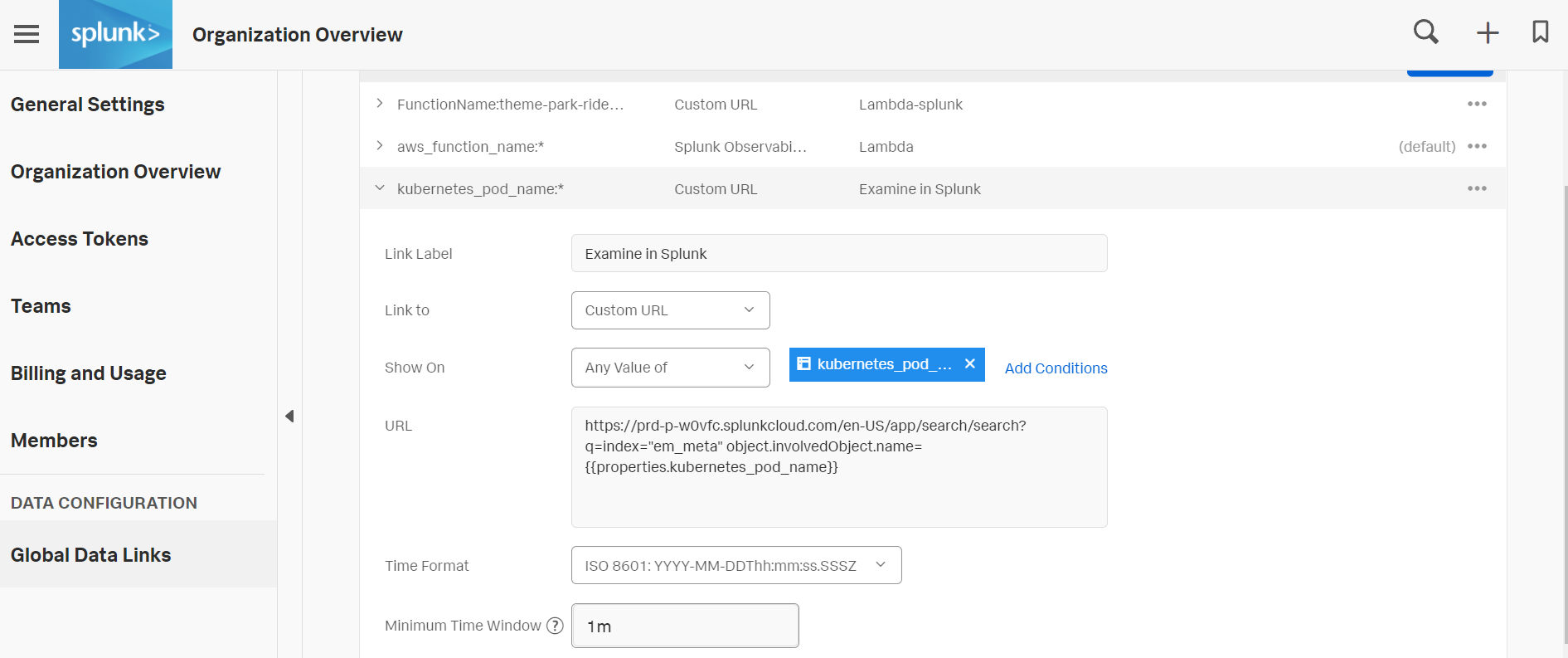Expand the FunctionName:theme-park-ride row
Viewport: 1568px width, 658px height.
coord(380,104)
